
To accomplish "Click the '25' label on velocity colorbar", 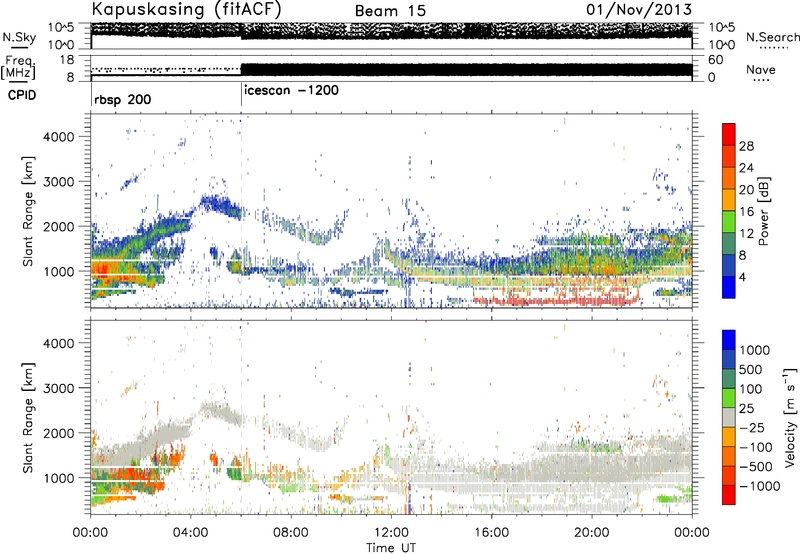I will (747, 408).
